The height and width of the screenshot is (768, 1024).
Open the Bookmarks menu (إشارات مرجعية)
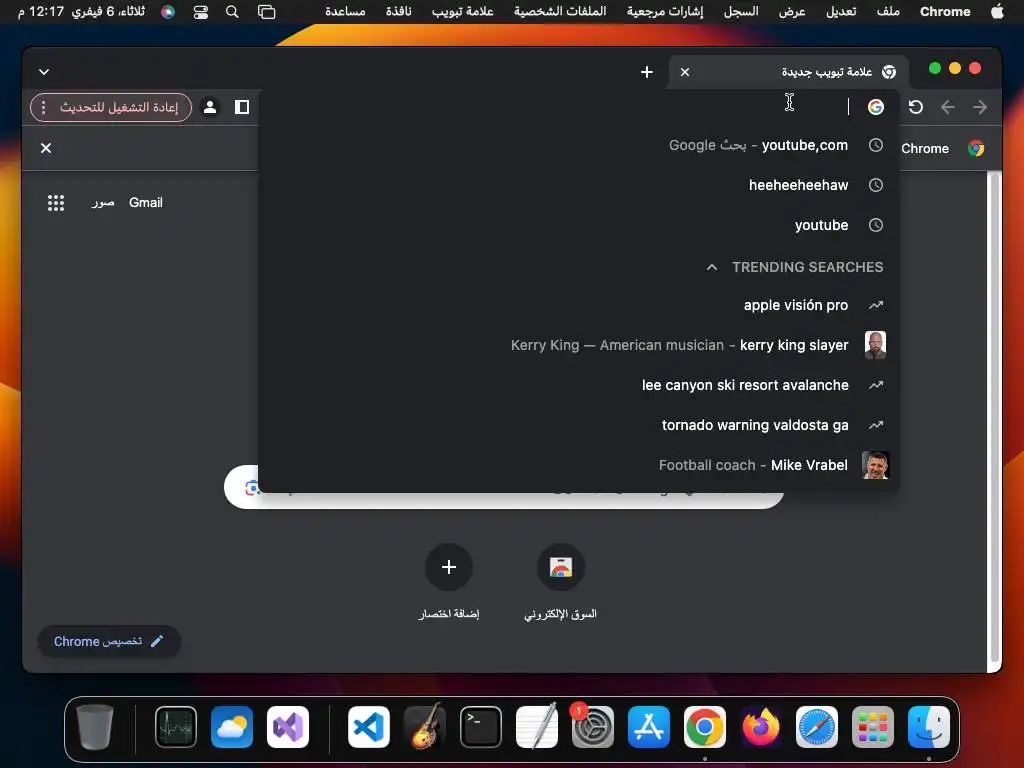tap(665, 12)
